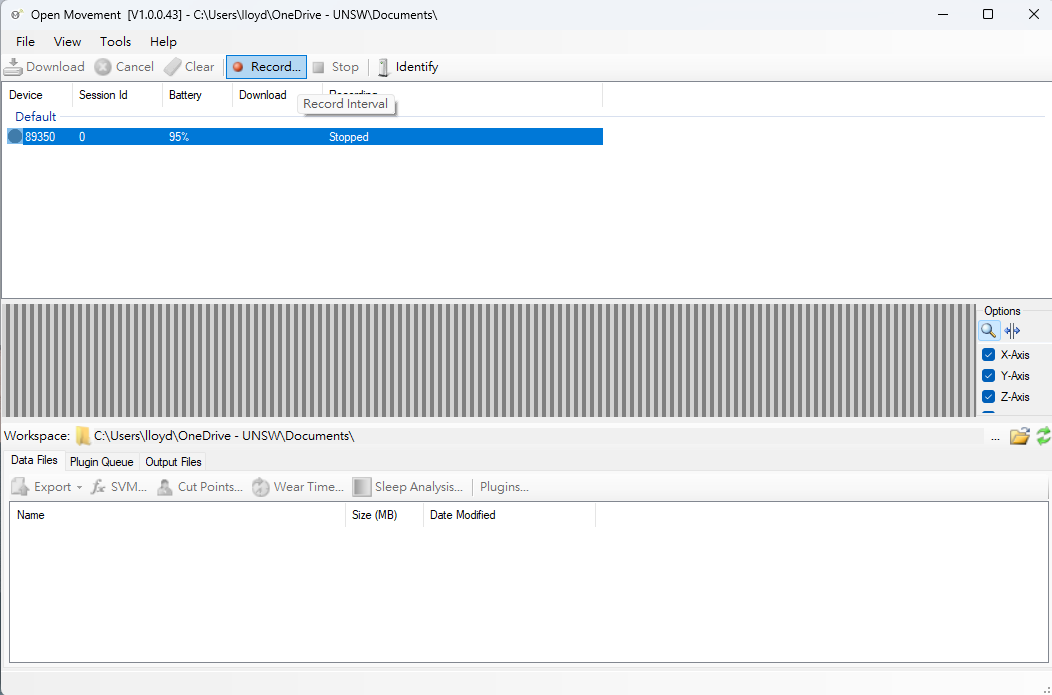Switch to the Plugin Queue tab
1052x695 pixels.
point(101,462)
